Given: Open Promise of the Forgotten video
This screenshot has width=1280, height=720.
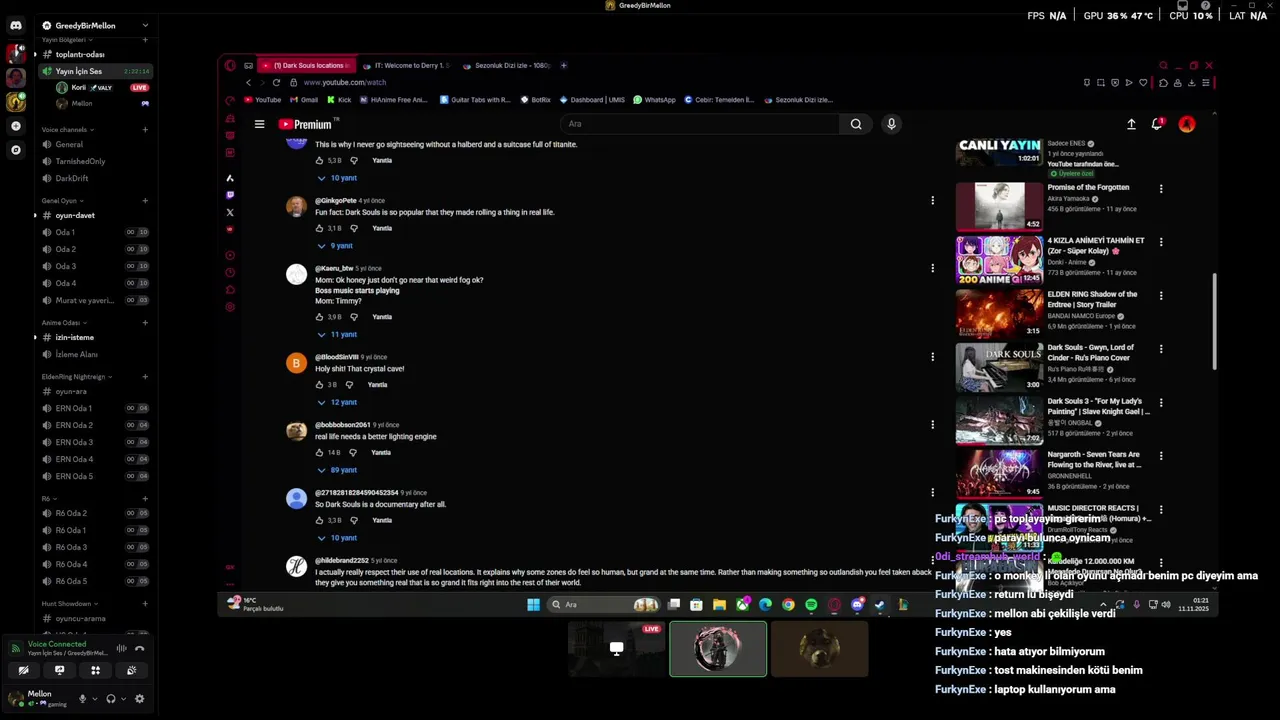Looking at the screenshot, I should pyautogui.click(x=1088, y=187).
